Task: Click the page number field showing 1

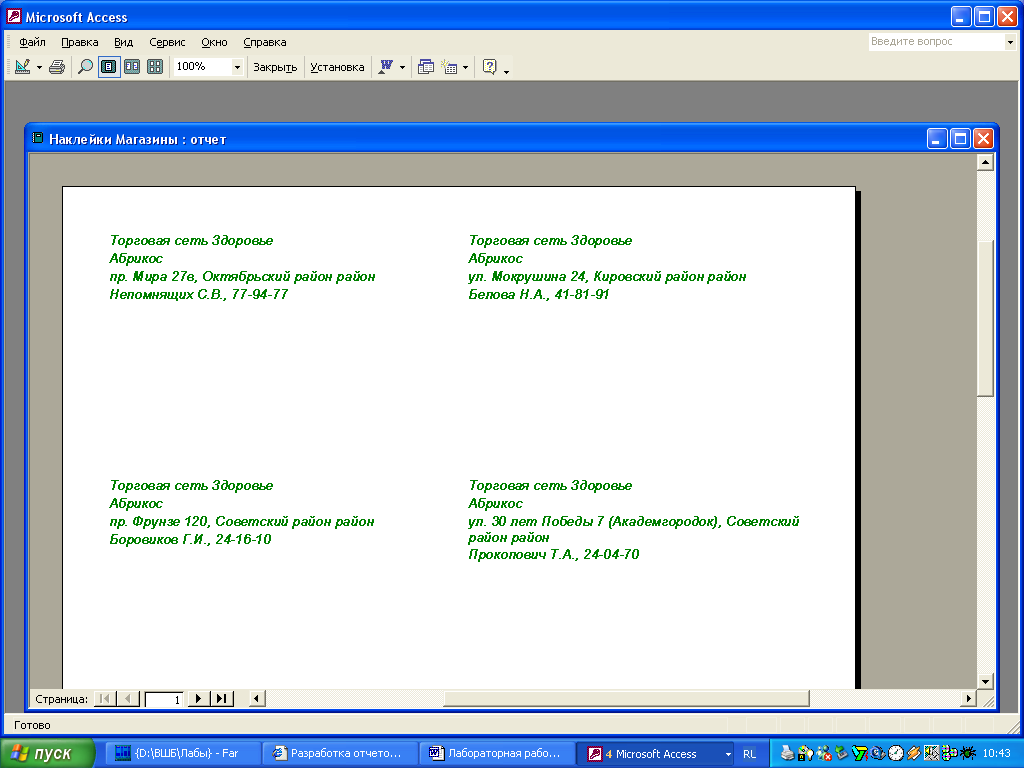Action: 164,699
